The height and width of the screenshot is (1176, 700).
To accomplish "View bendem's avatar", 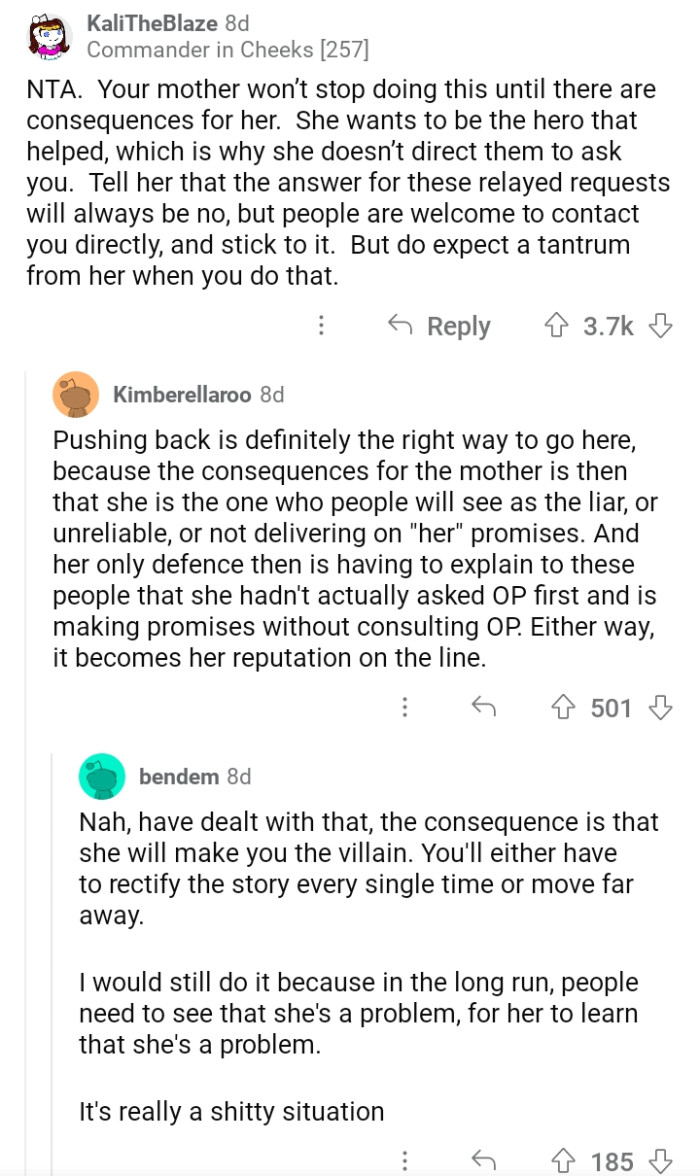I will tap(100, 776).
